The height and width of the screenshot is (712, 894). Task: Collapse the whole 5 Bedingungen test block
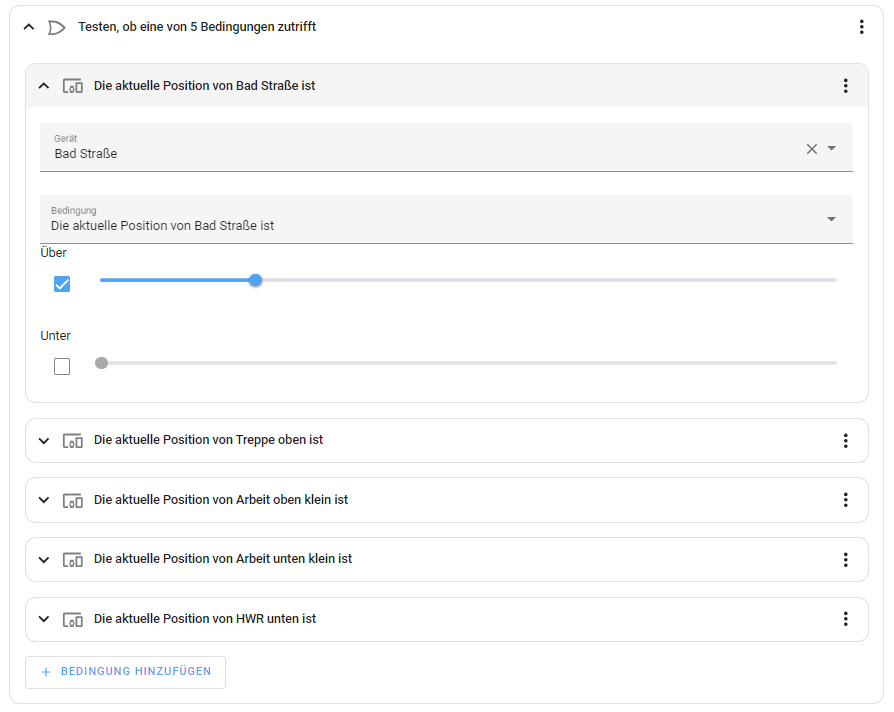point(28,27)
